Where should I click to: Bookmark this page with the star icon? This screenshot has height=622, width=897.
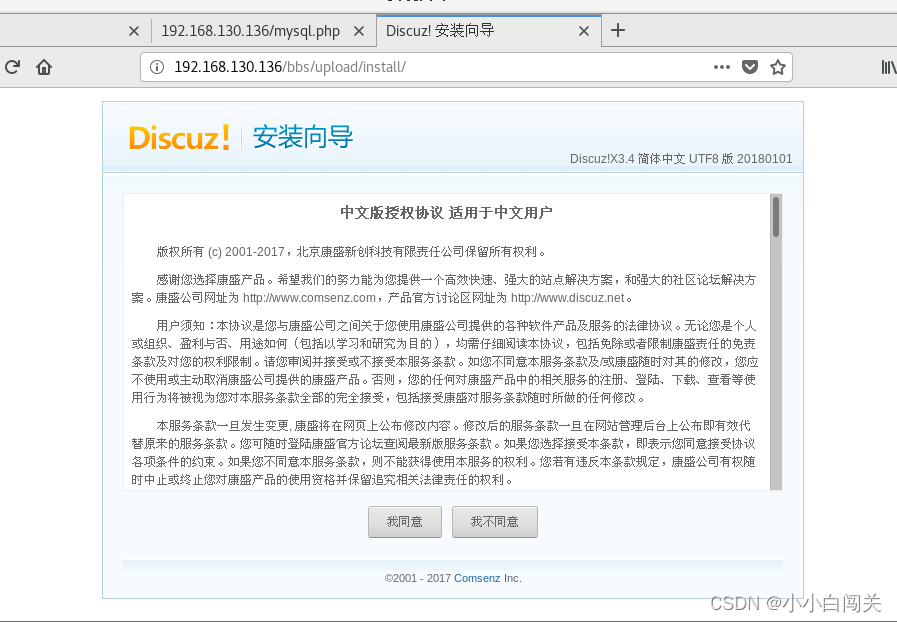click(777, 67)
